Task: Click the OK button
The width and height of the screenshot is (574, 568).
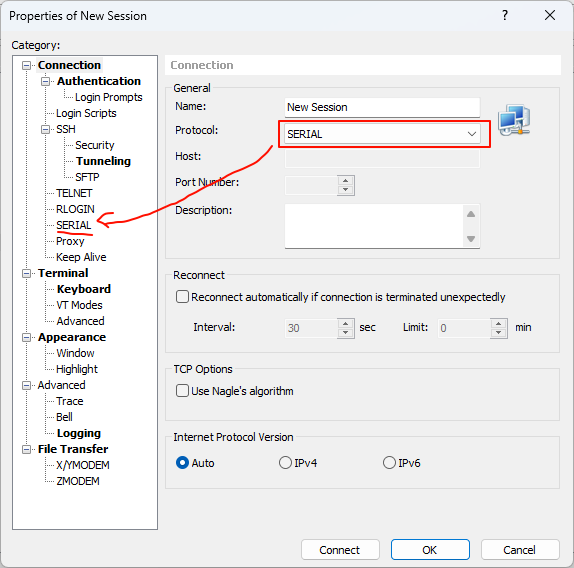Action: (x=430, y=550)
